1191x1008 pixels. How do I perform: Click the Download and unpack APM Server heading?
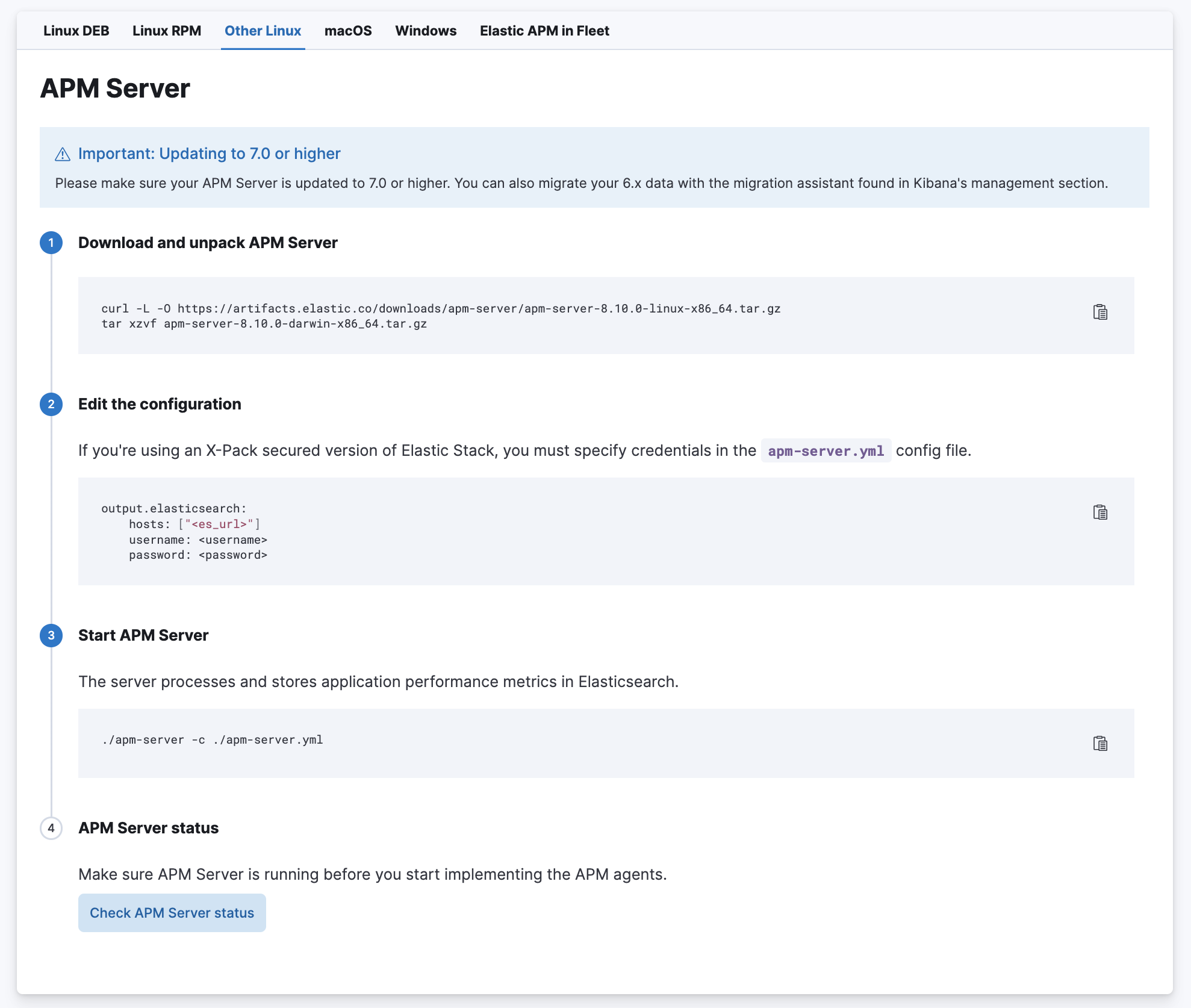(x=208, y=243)
